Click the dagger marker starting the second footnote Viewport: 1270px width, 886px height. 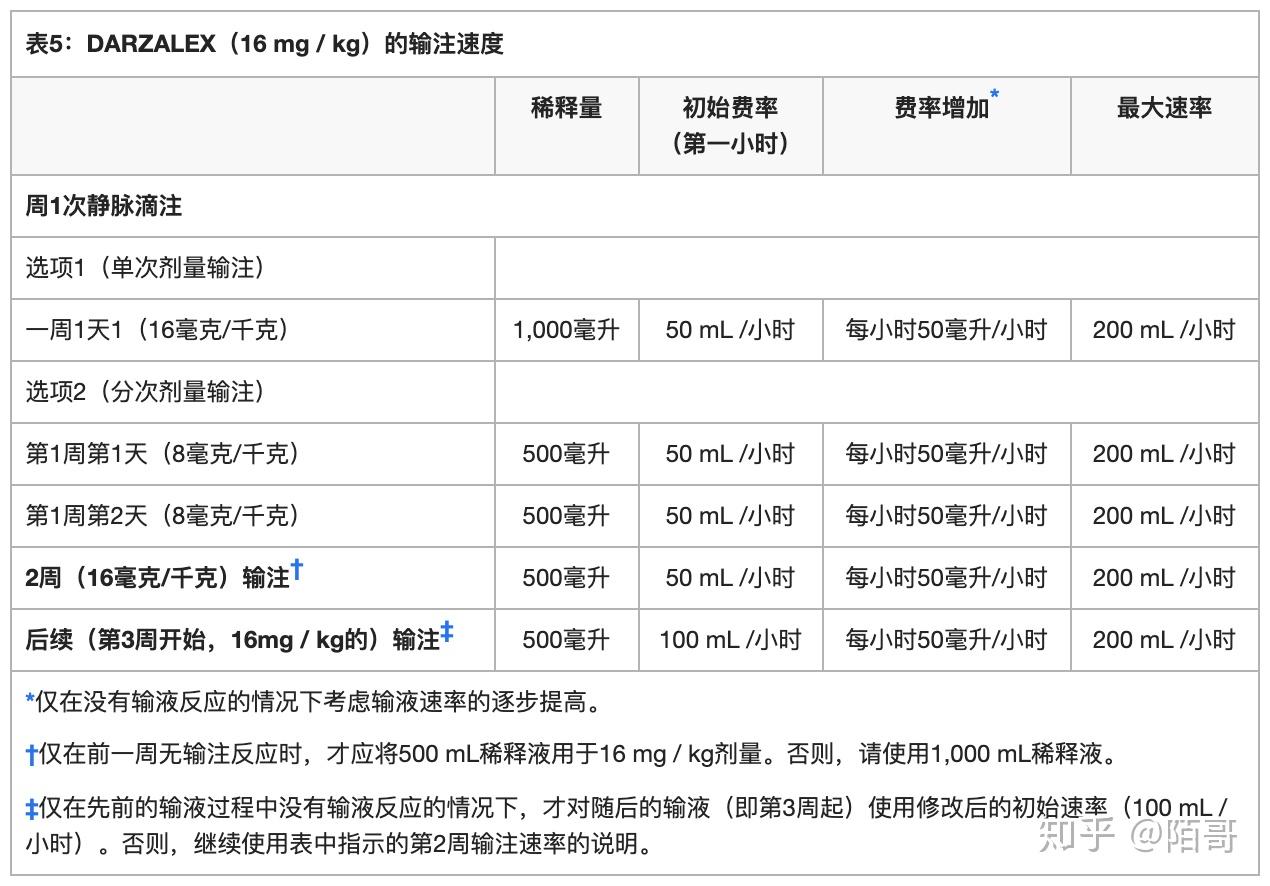point(31,755)
